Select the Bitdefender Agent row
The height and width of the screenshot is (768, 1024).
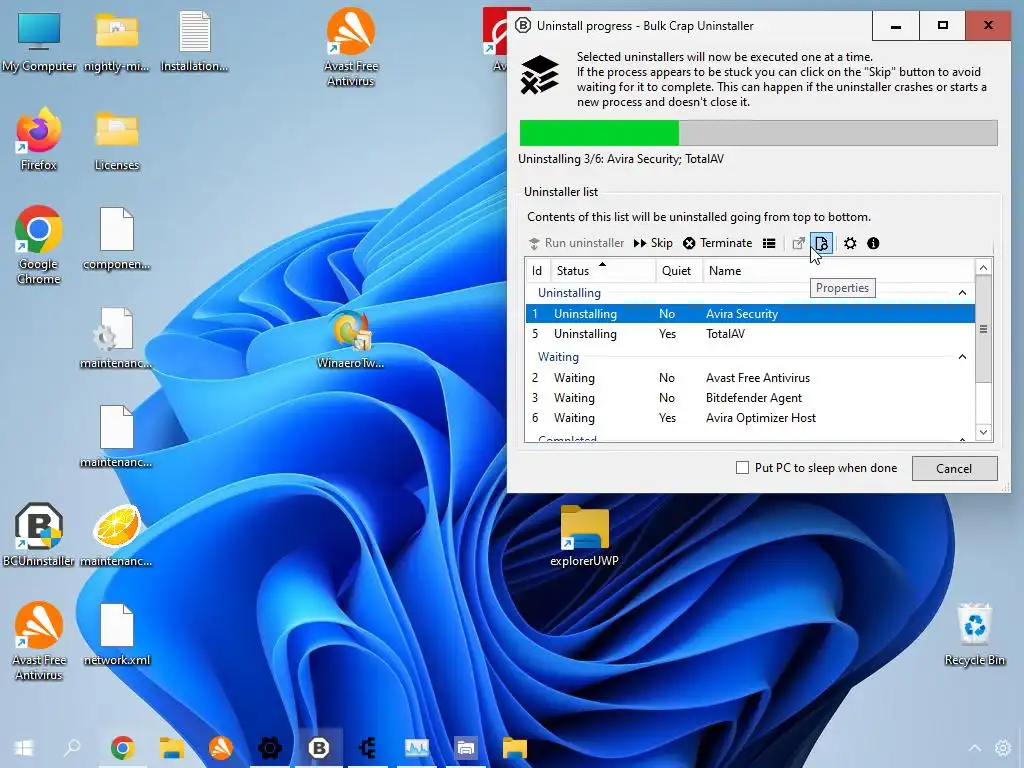(750, 398)
